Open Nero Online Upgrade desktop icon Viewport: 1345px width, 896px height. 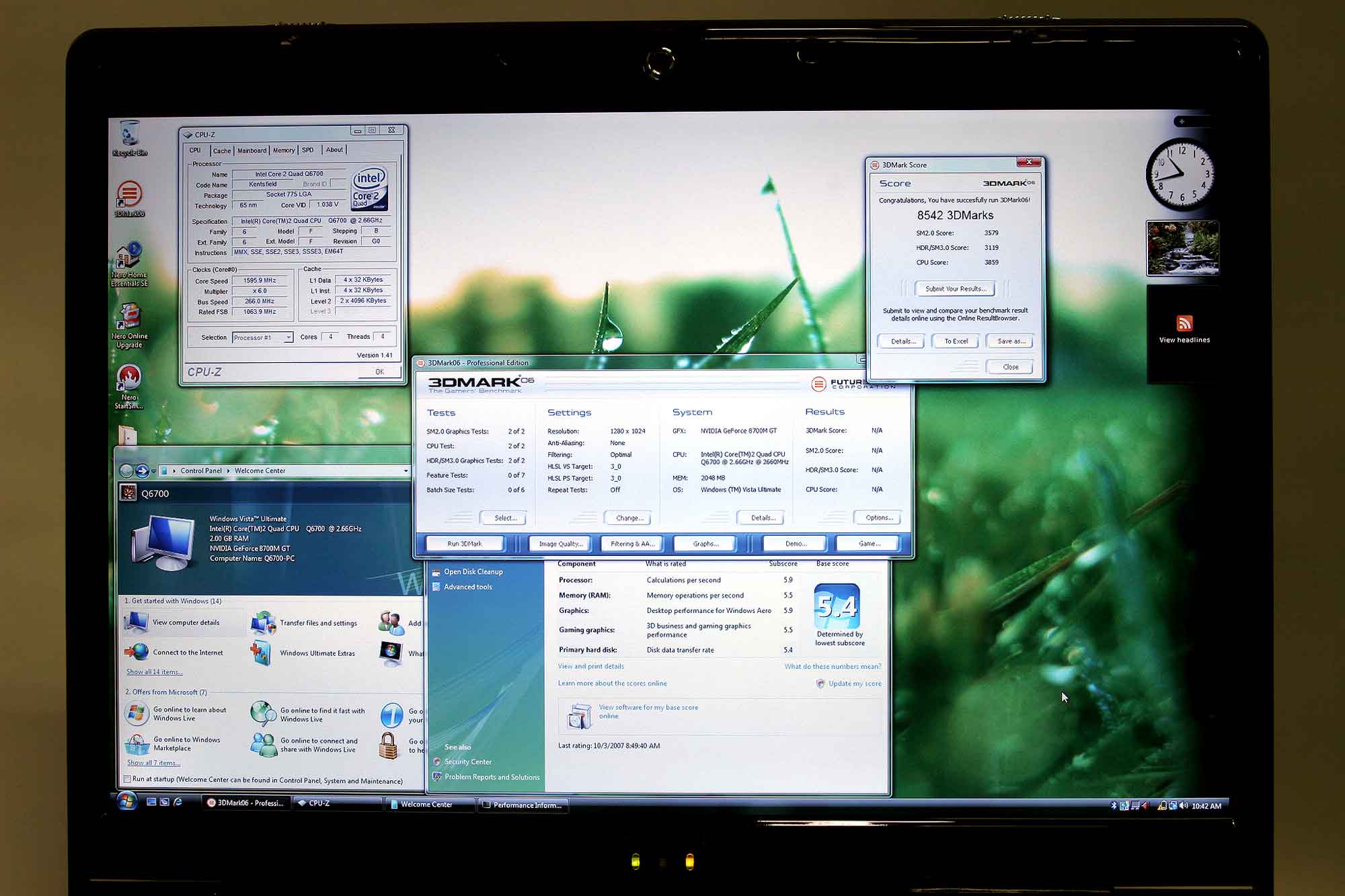point(129,326)
